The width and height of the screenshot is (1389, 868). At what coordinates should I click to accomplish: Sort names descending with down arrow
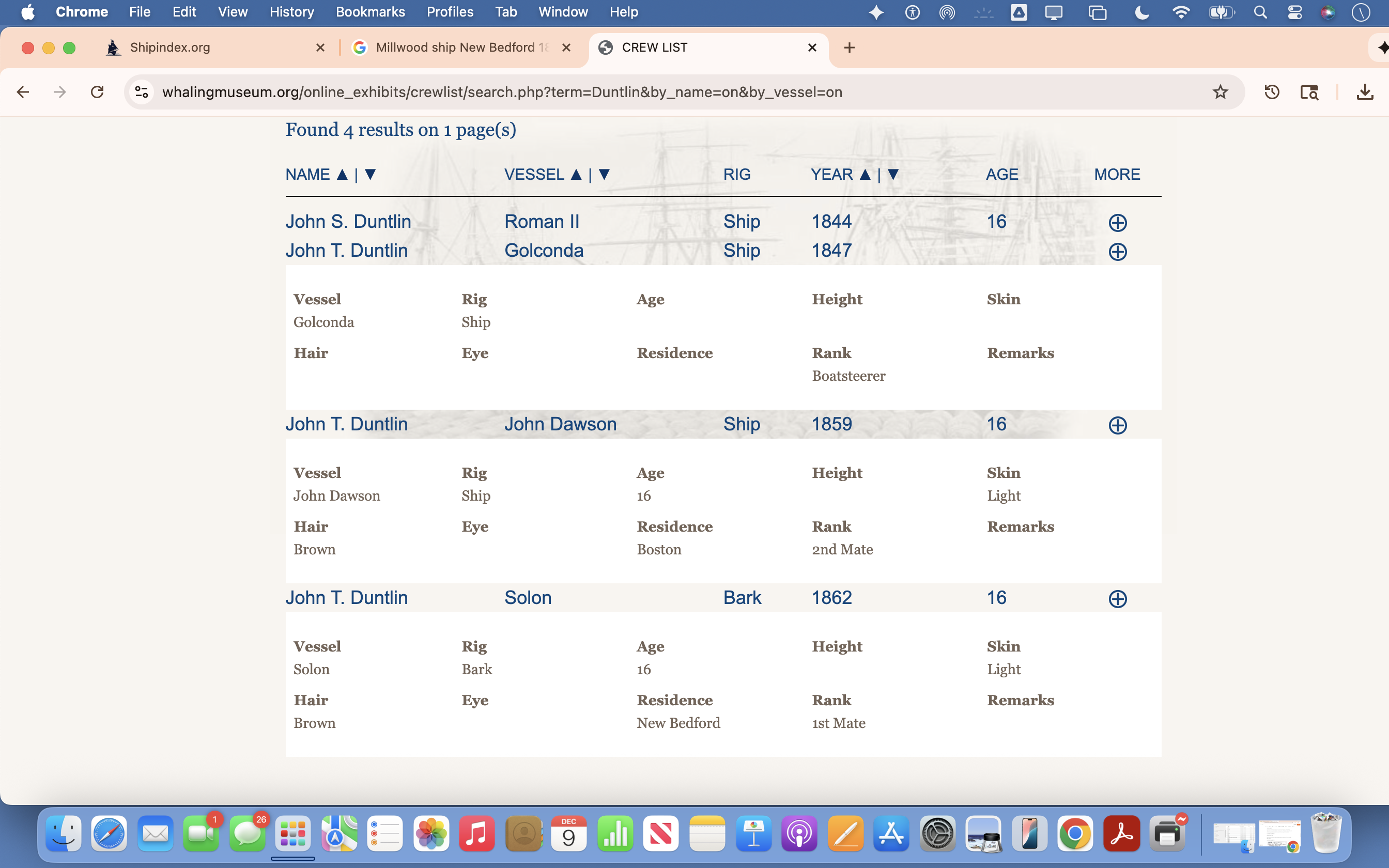point(370,175)
